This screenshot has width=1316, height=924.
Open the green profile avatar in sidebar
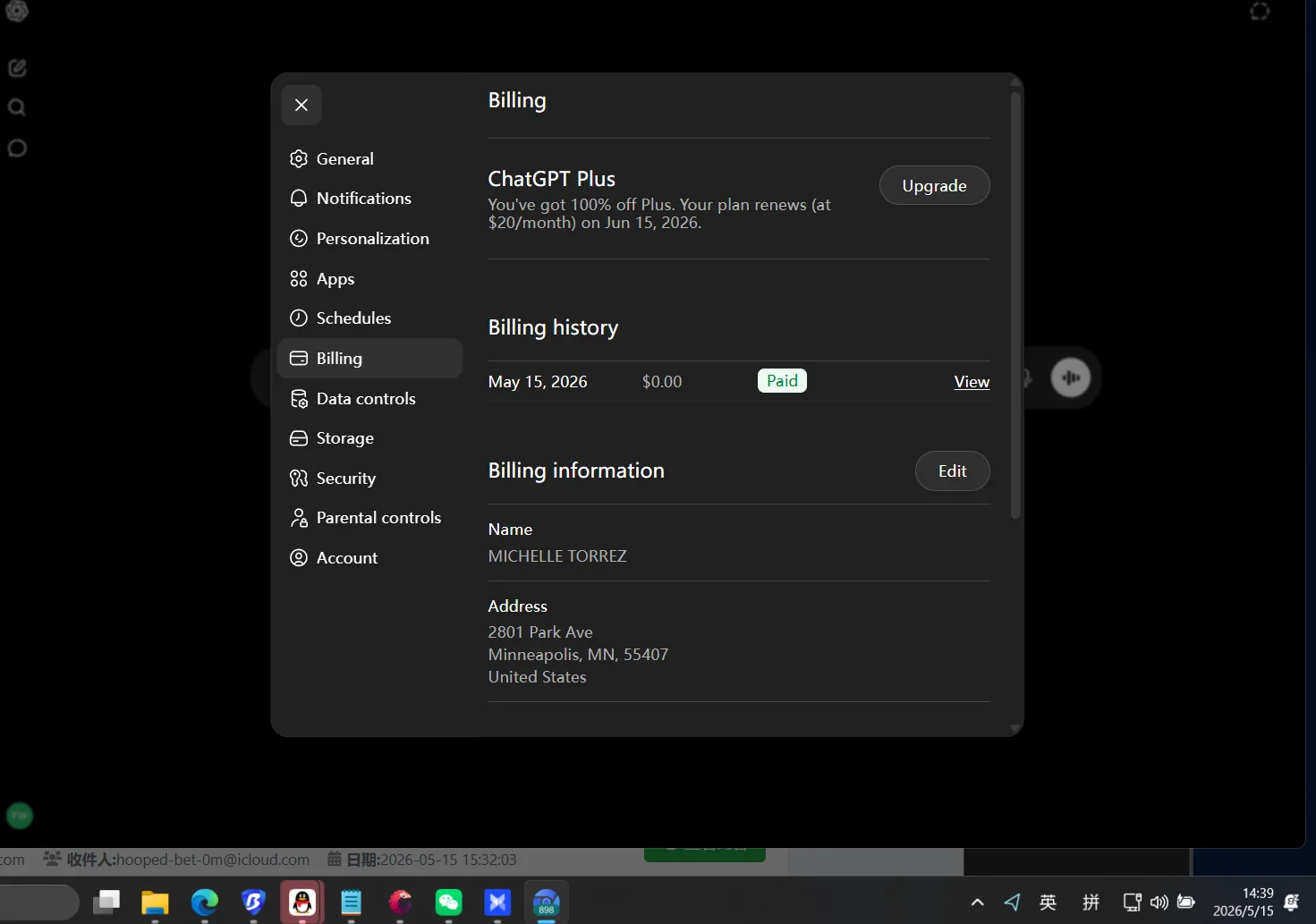[20, 816]
